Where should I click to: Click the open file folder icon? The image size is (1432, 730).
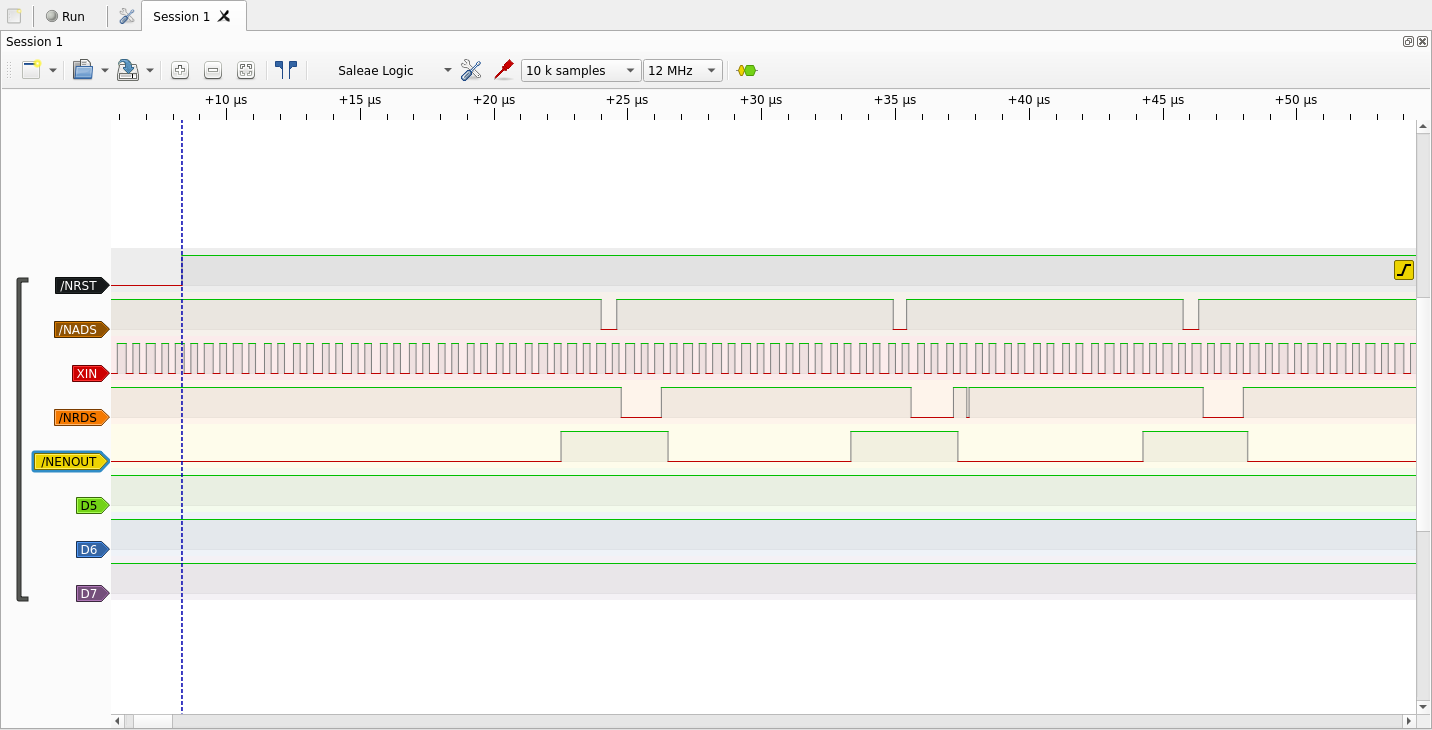point(83,70)
